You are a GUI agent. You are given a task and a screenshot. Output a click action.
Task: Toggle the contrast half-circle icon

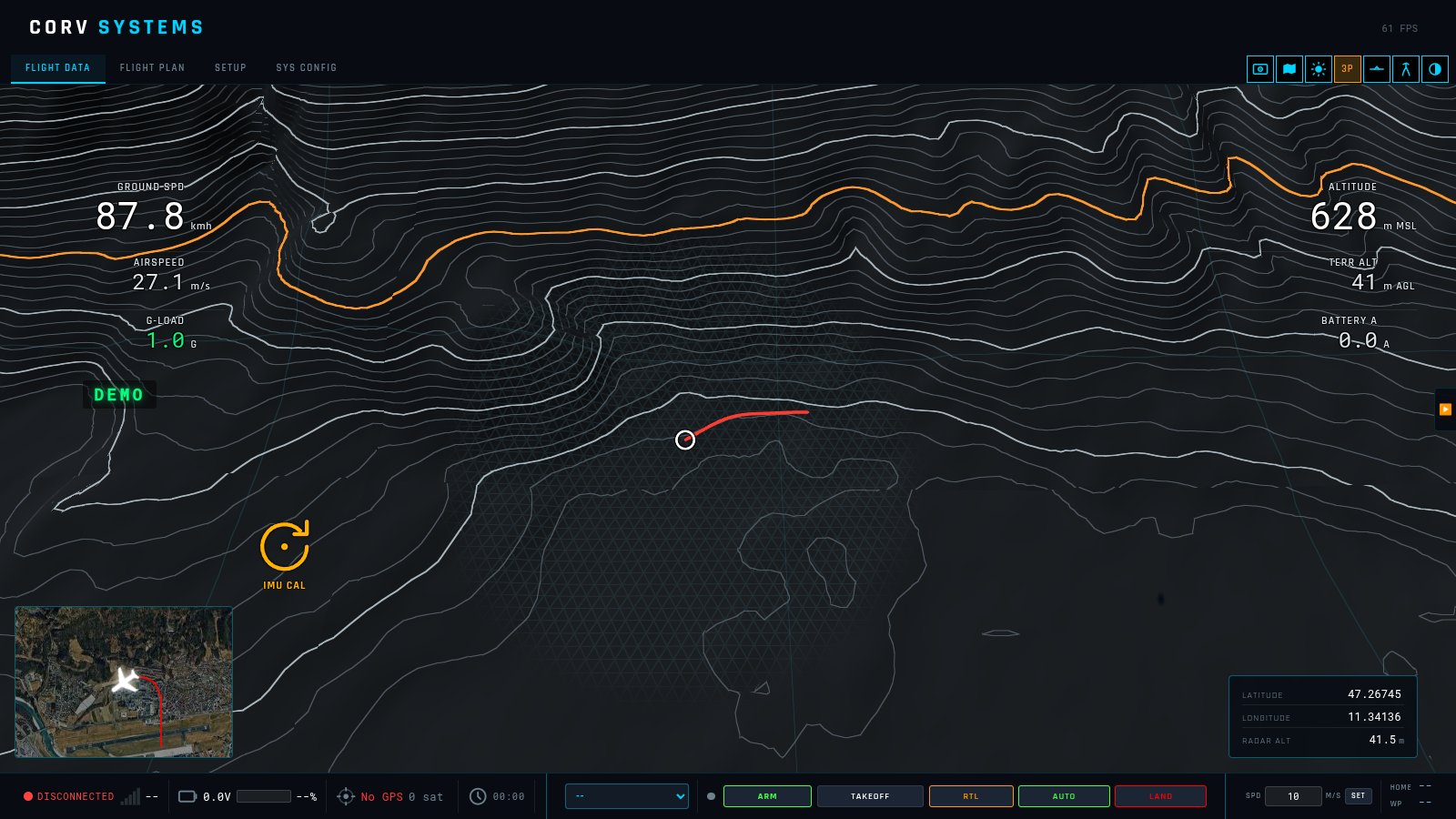[x=1435, y=69]
